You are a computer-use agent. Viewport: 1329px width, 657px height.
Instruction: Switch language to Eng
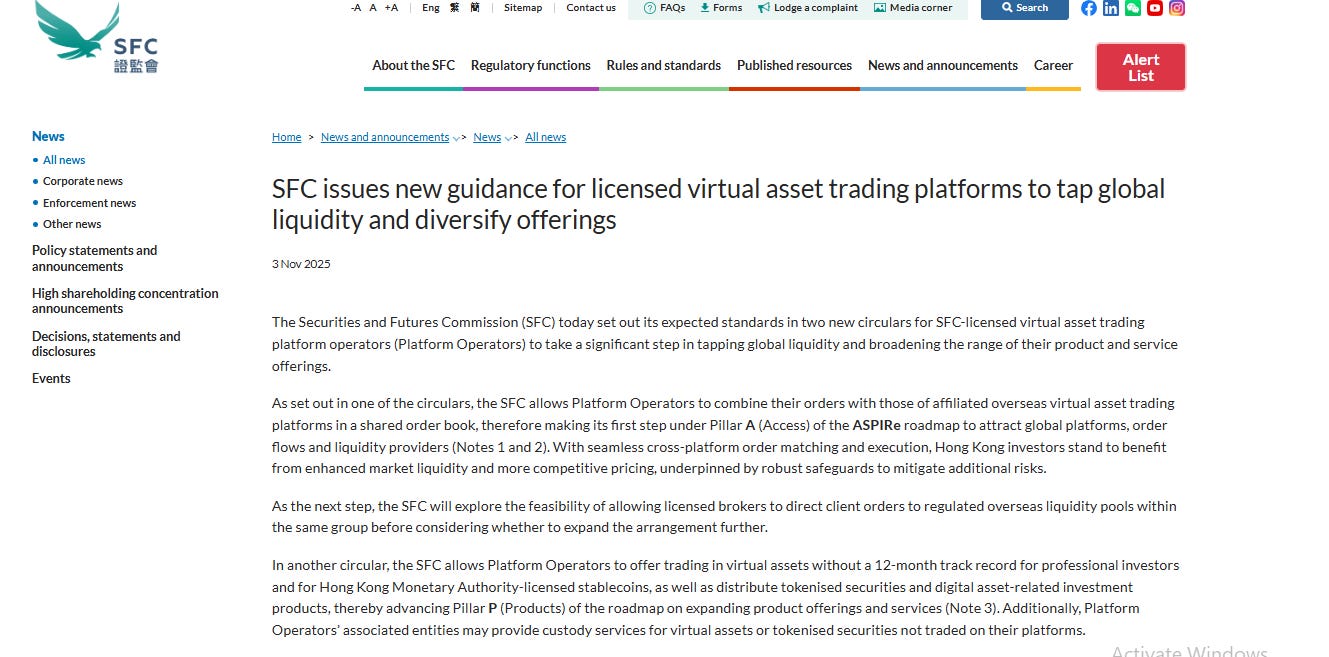[x=431, y=7]
